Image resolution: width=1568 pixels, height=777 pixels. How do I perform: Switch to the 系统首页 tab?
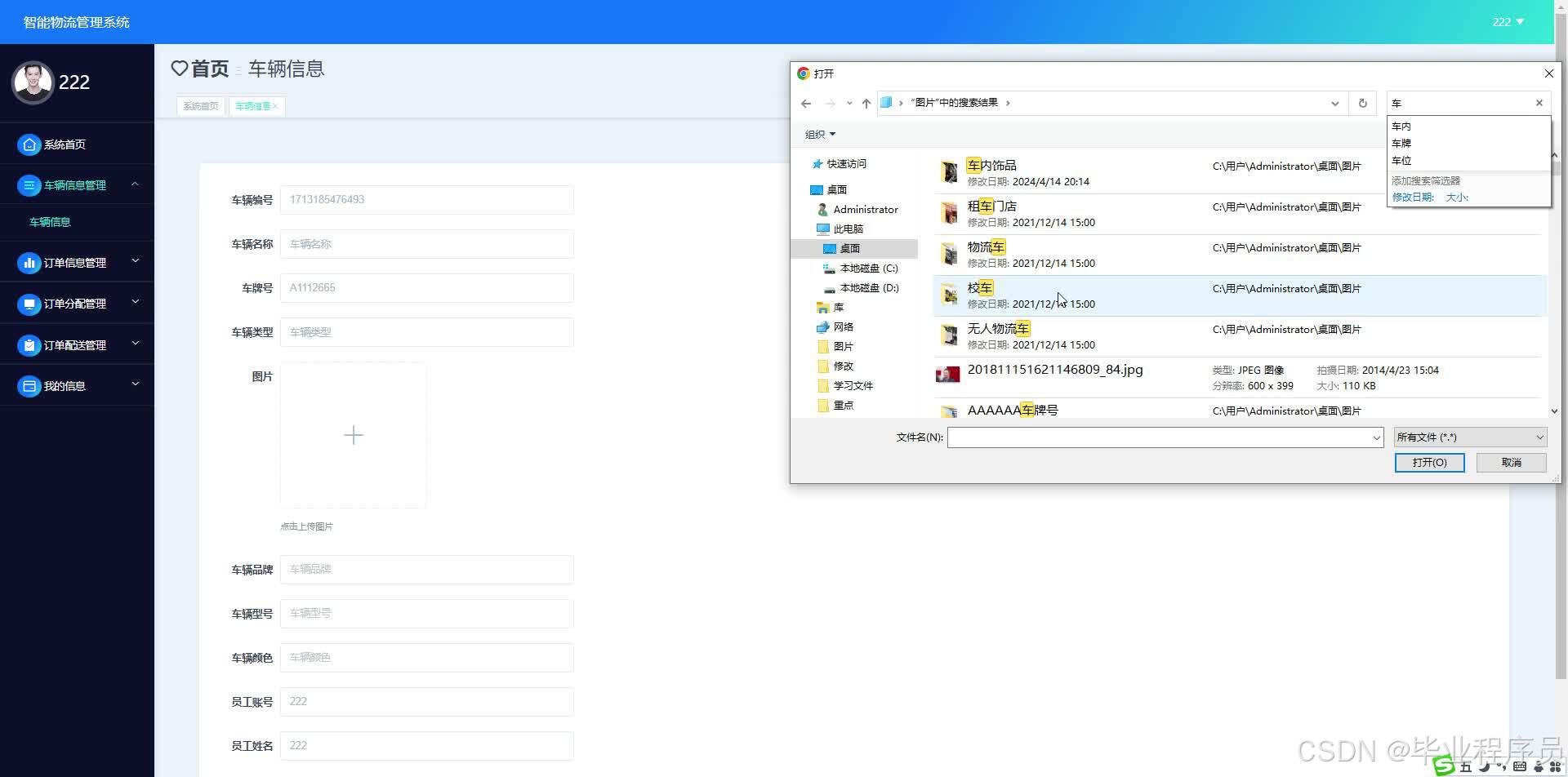point(201,106)
